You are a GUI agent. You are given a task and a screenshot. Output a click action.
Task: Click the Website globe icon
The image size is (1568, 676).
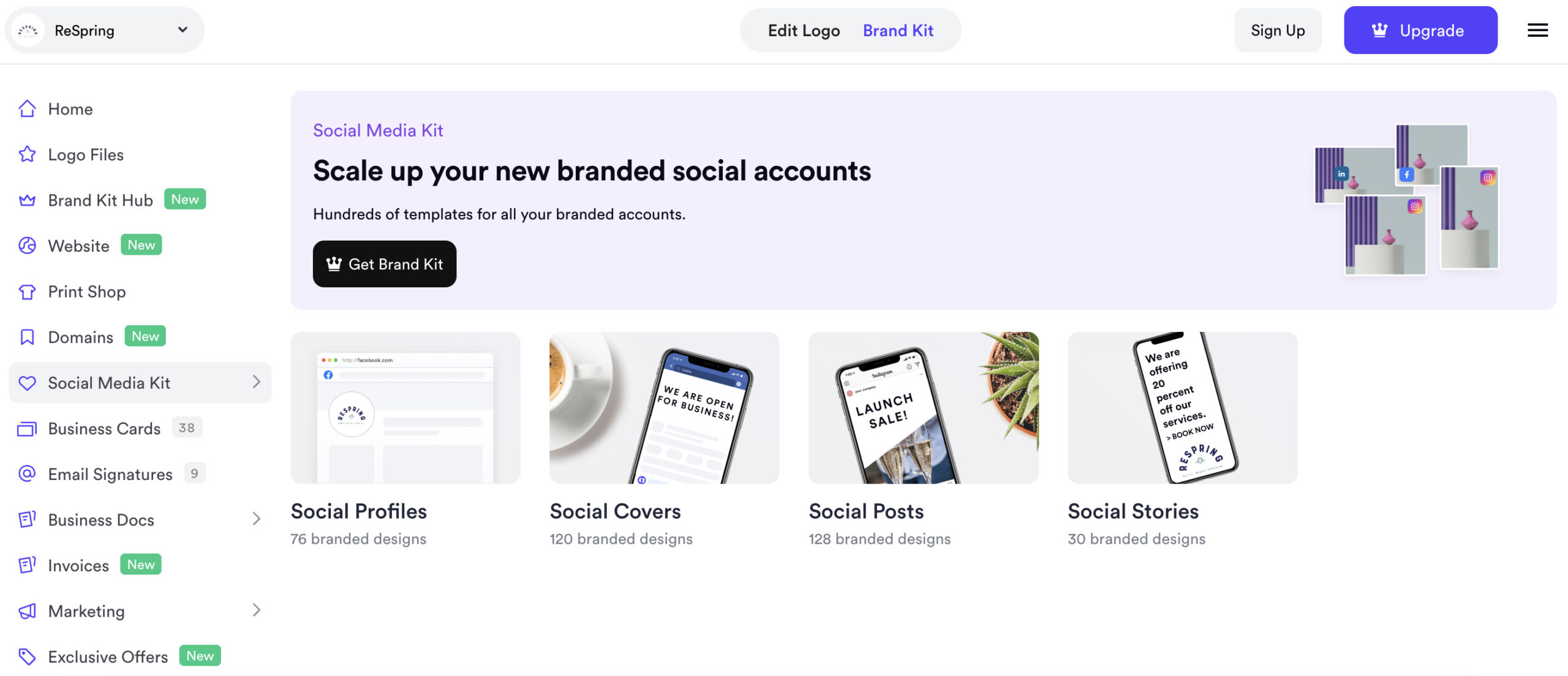click(27, 246)
